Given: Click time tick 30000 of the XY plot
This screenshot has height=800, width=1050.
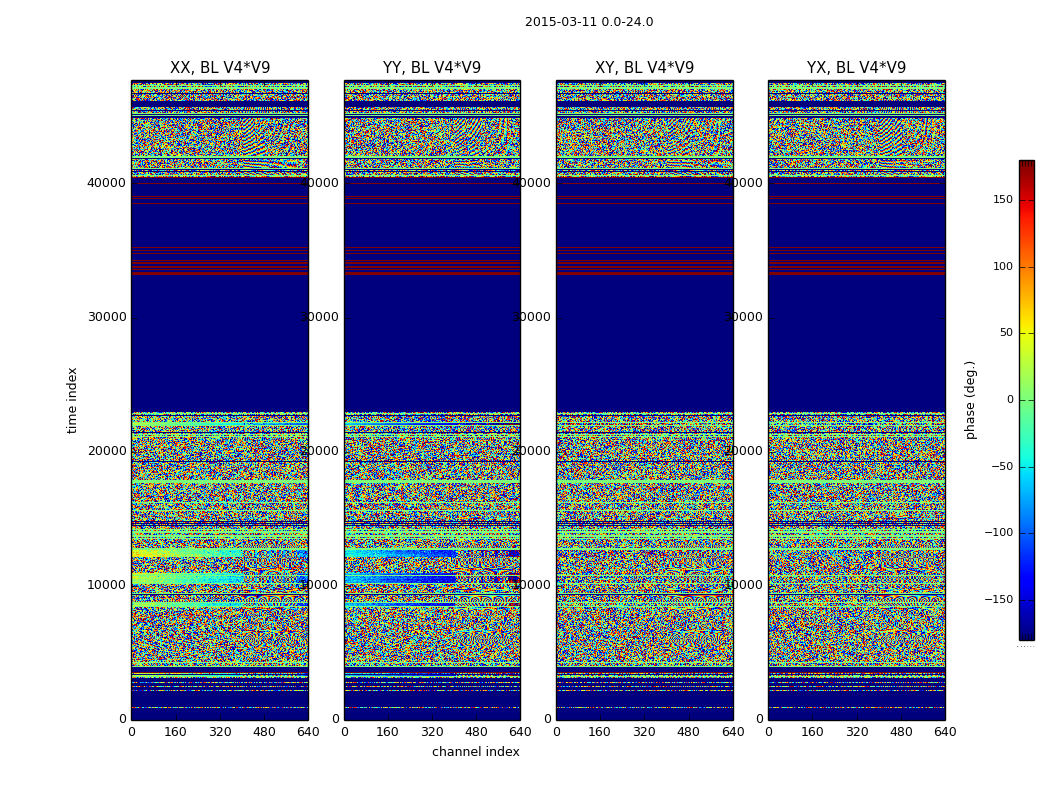Looking at the screenshot, I should pyautogui.click(x=532, y=317).
